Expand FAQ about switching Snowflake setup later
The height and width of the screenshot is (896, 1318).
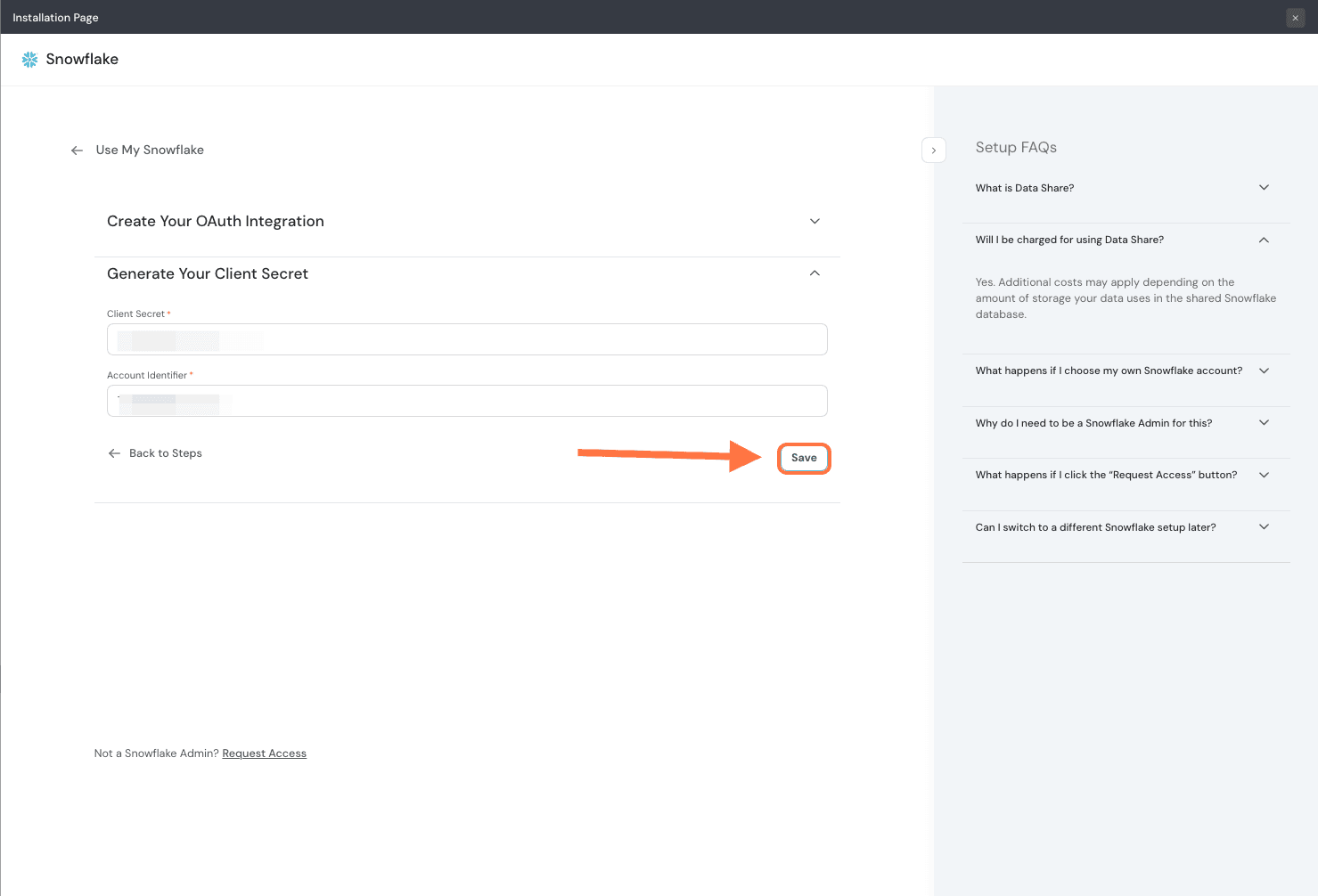pos(1263,527)
